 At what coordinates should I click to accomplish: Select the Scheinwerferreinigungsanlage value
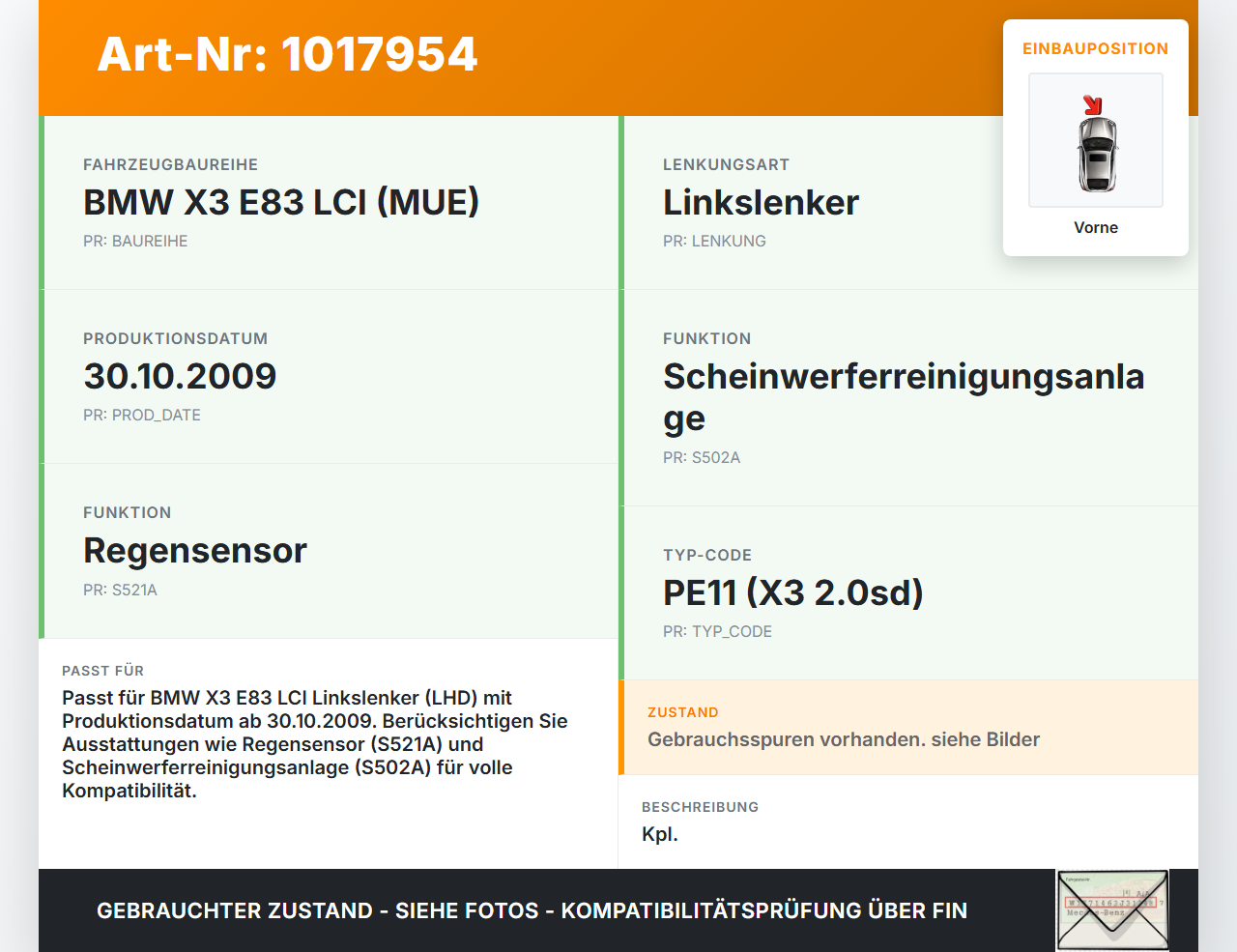904,397
